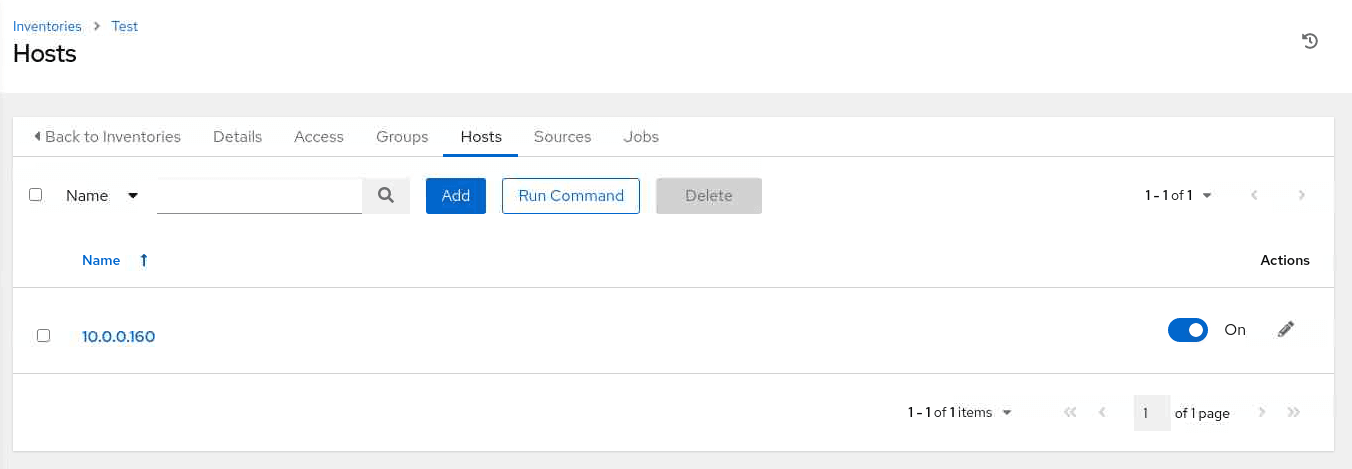This screenshot has width=1352, height=469.
Task: Open the Test breadcrumb link
Action: (x=125, y=26)
